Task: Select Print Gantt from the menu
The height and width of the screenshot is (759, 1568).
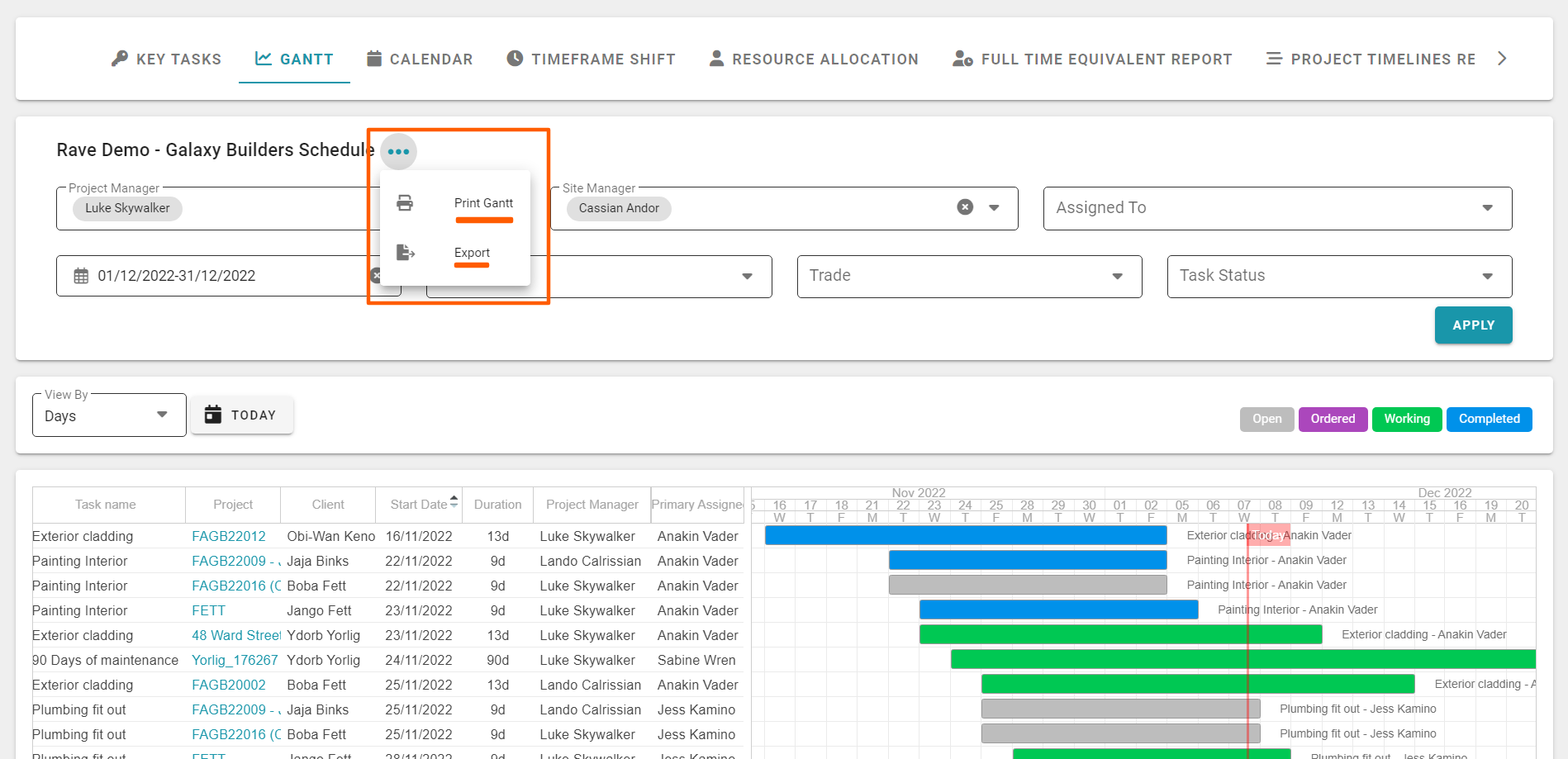Action: point(483,203)
